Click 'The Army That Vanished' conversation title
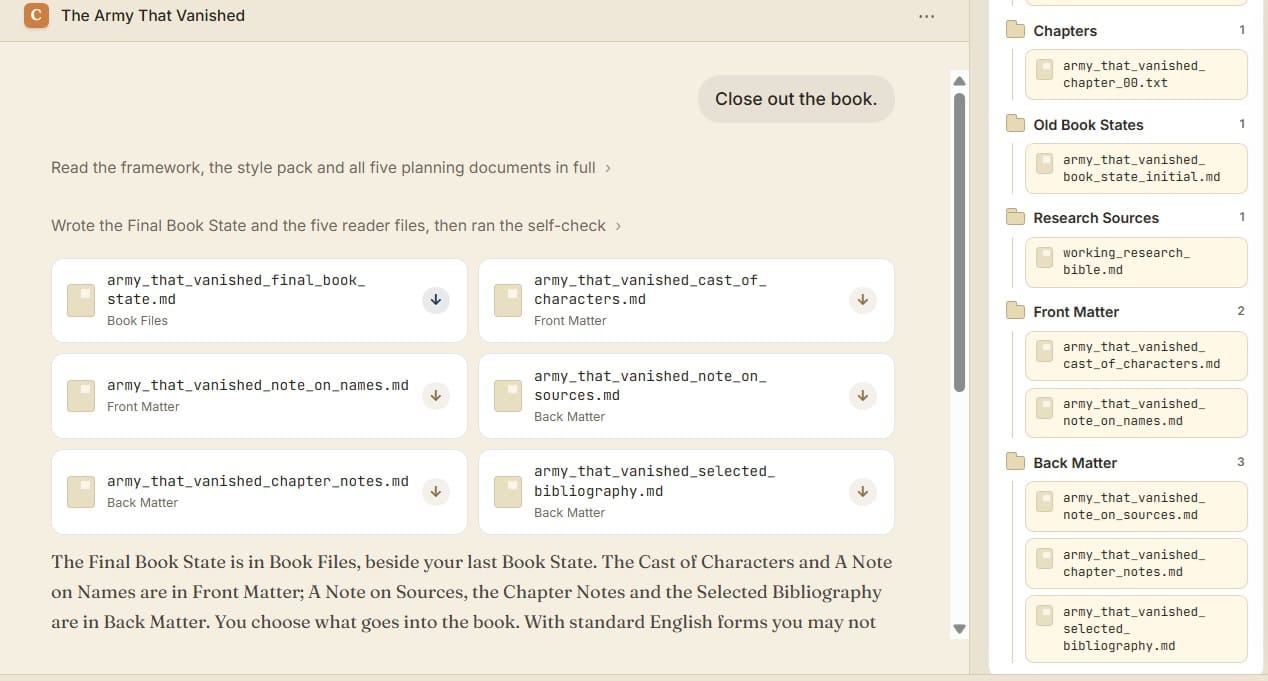The width and height of the screenshot is (1268, 681). (153, 15)
